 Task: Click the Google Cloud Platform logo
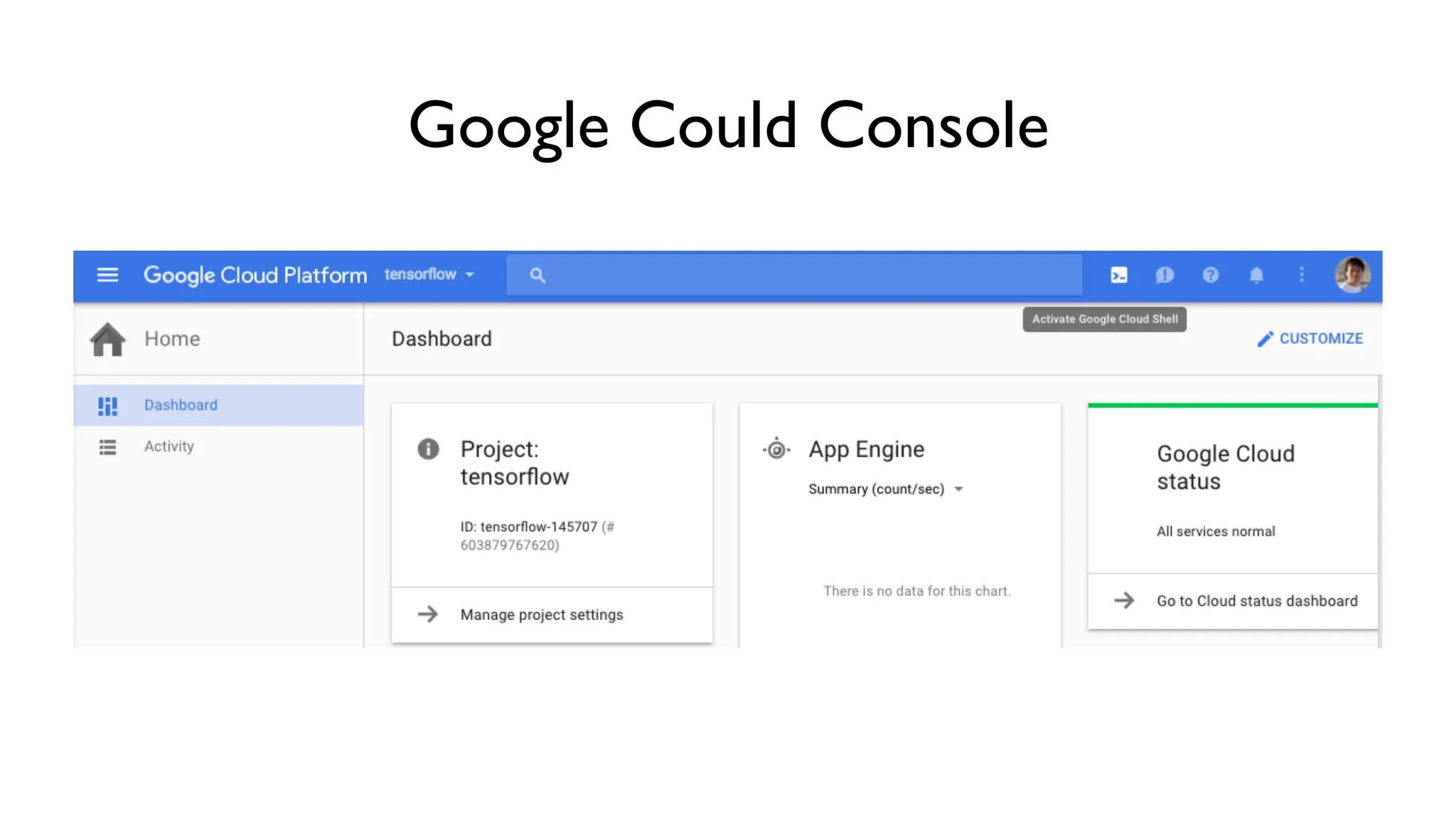[x=255, y=275]
